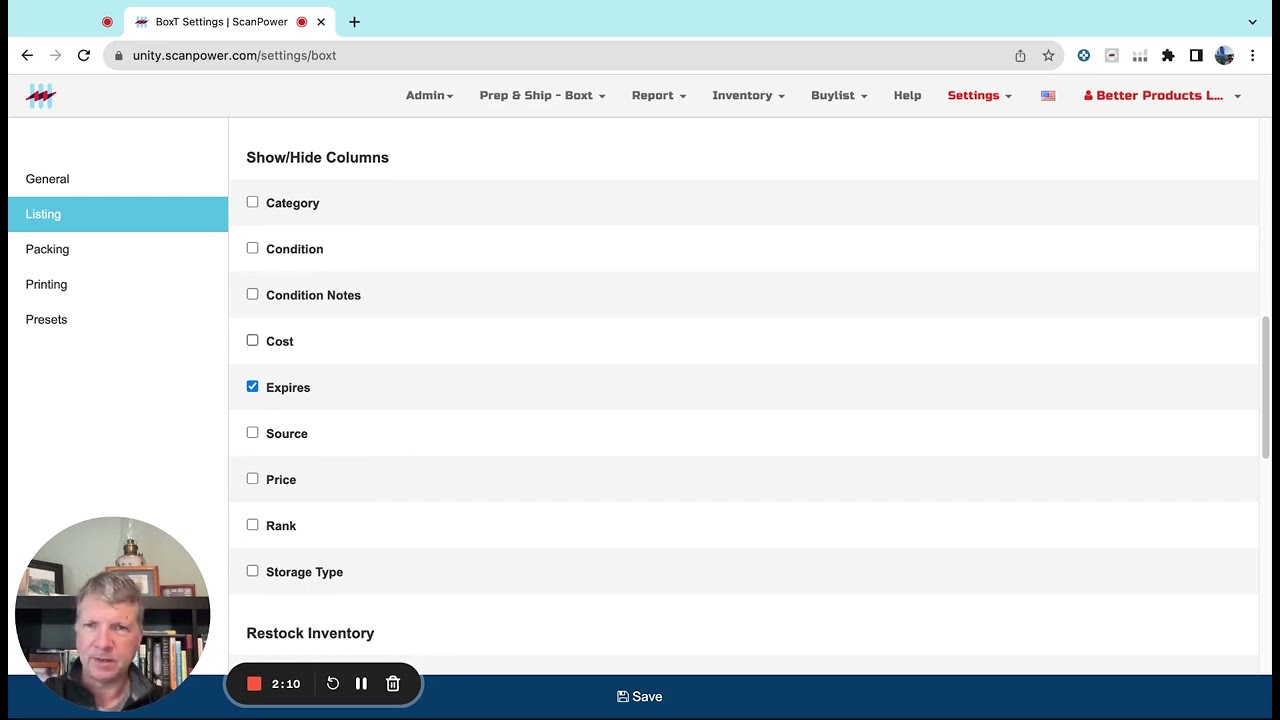The width and height of the screenshot is (1280, 720).
Task: Click the page vertical scrollbar thumb
Action: pos(1265,387)
